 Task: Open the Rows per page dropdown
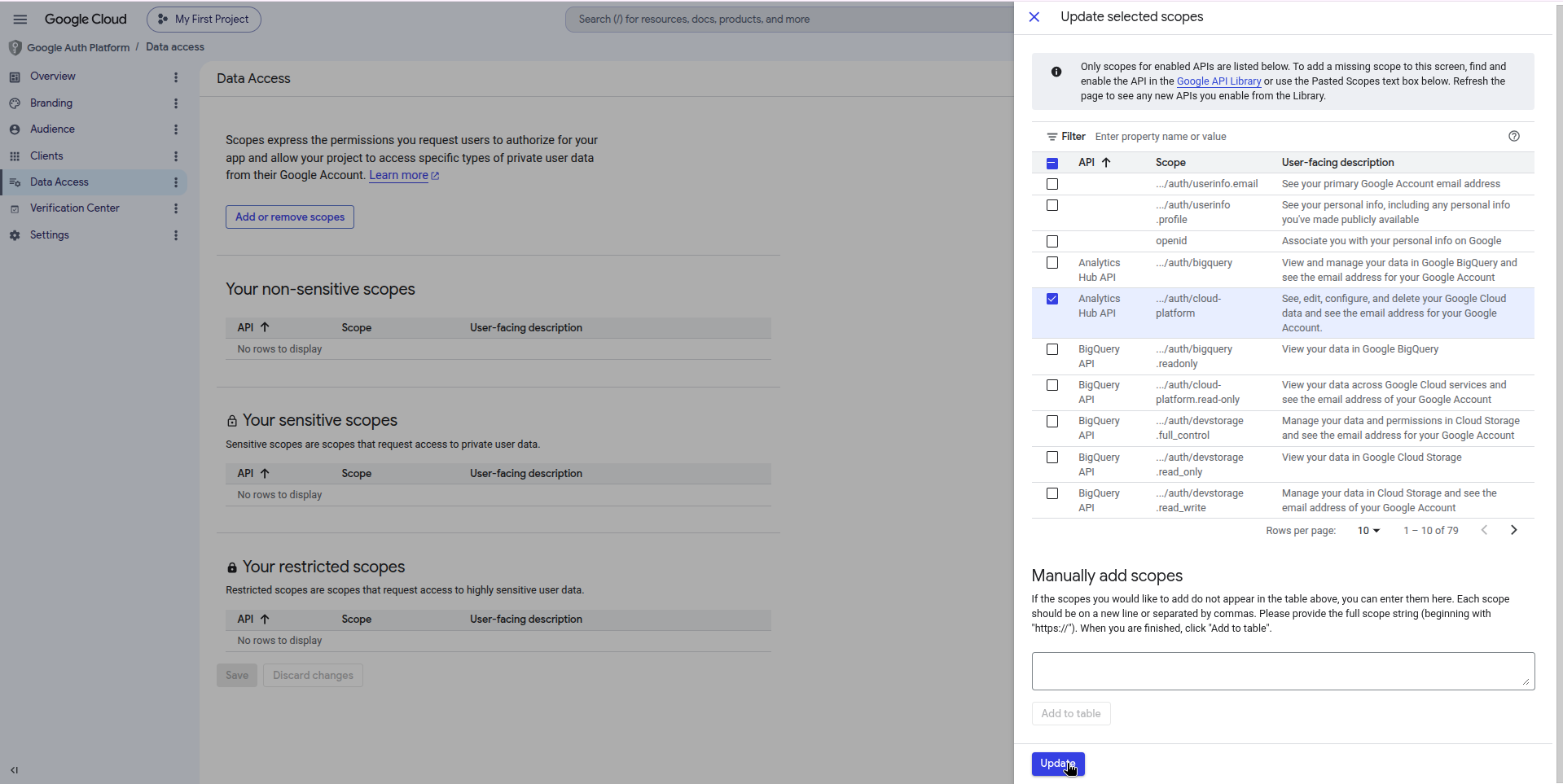coord(1368,530)
